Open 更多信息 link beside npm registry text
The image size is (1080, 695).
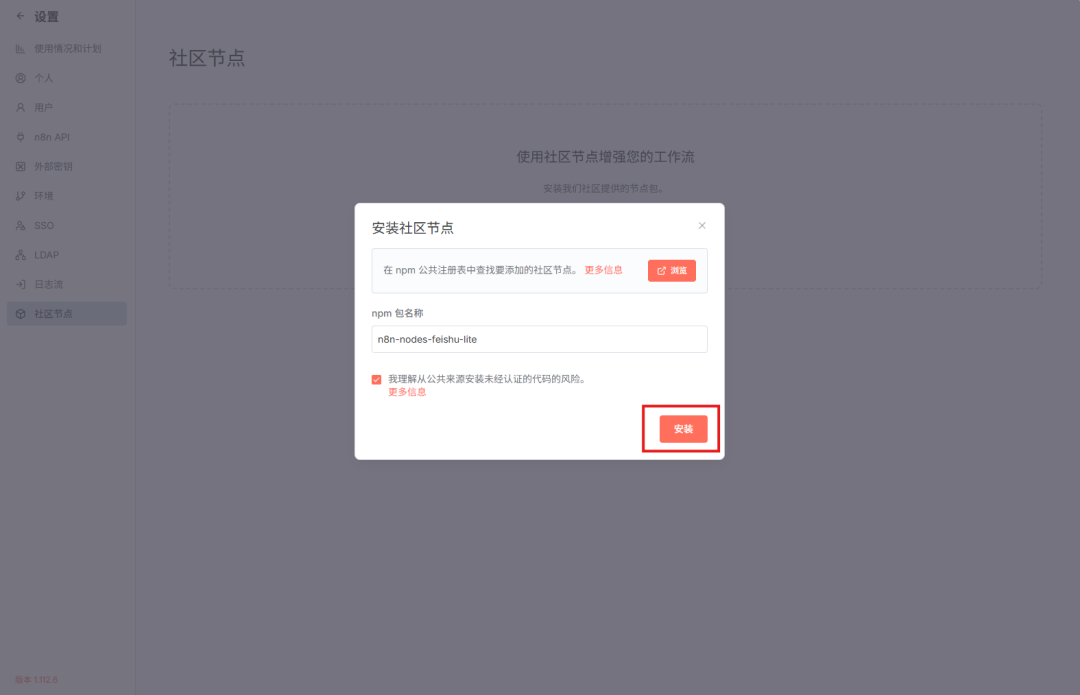tap(603, 270)
